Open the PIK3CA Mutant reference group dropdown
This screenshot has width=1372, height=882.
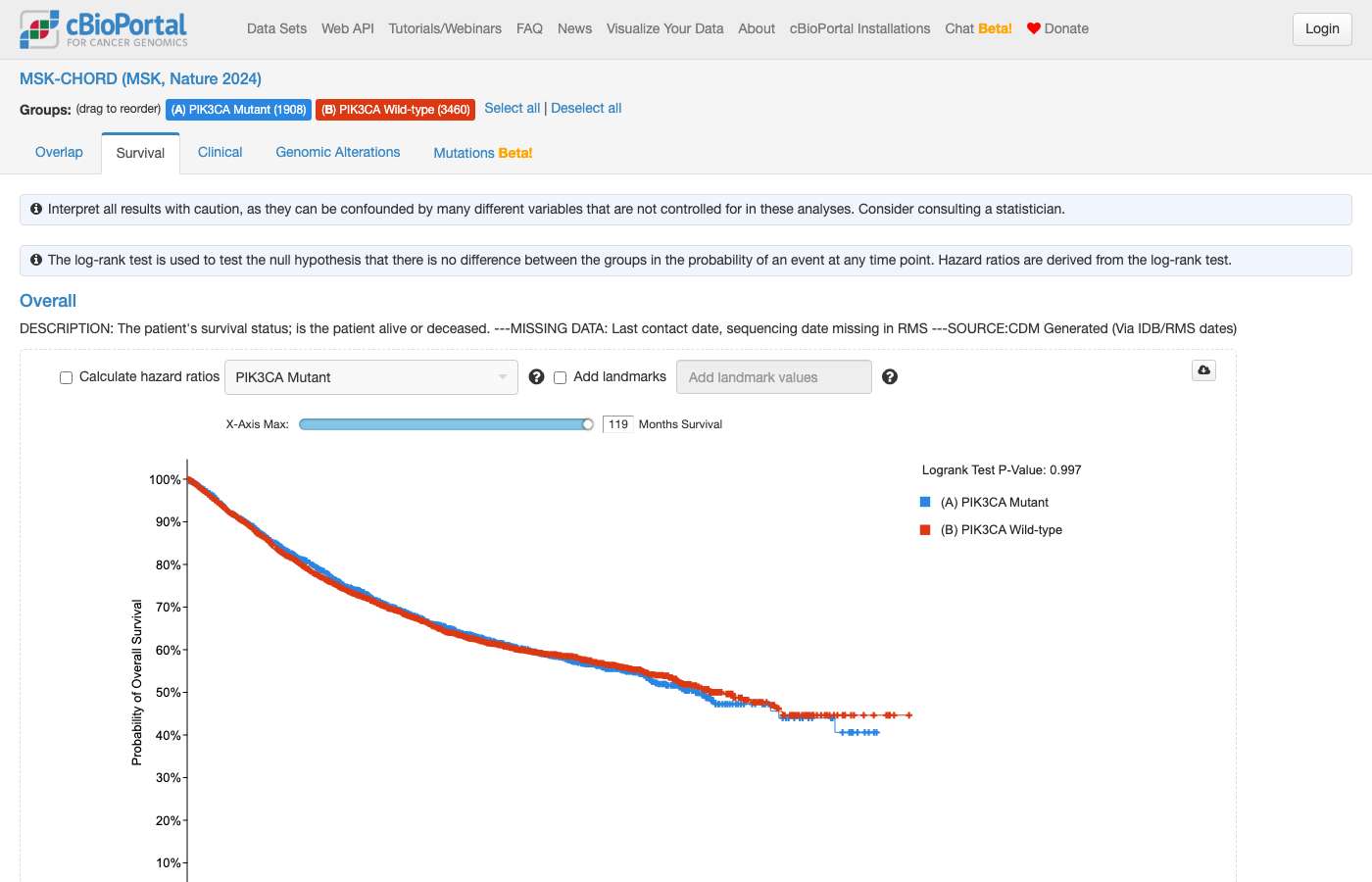[x=371, y=377]
